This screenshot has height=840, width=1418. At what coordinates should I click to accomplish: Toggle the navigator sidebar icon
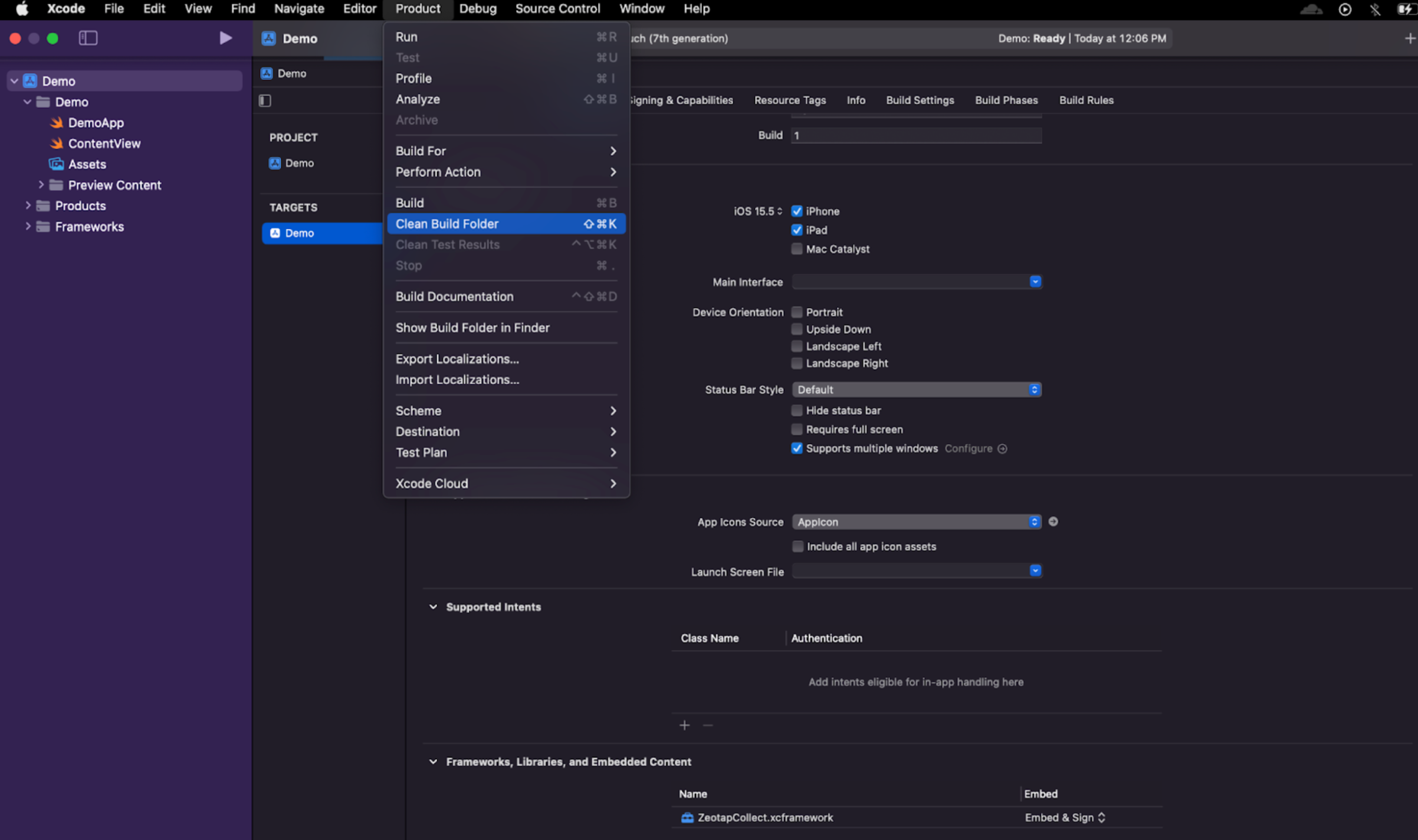pos(88,38)
